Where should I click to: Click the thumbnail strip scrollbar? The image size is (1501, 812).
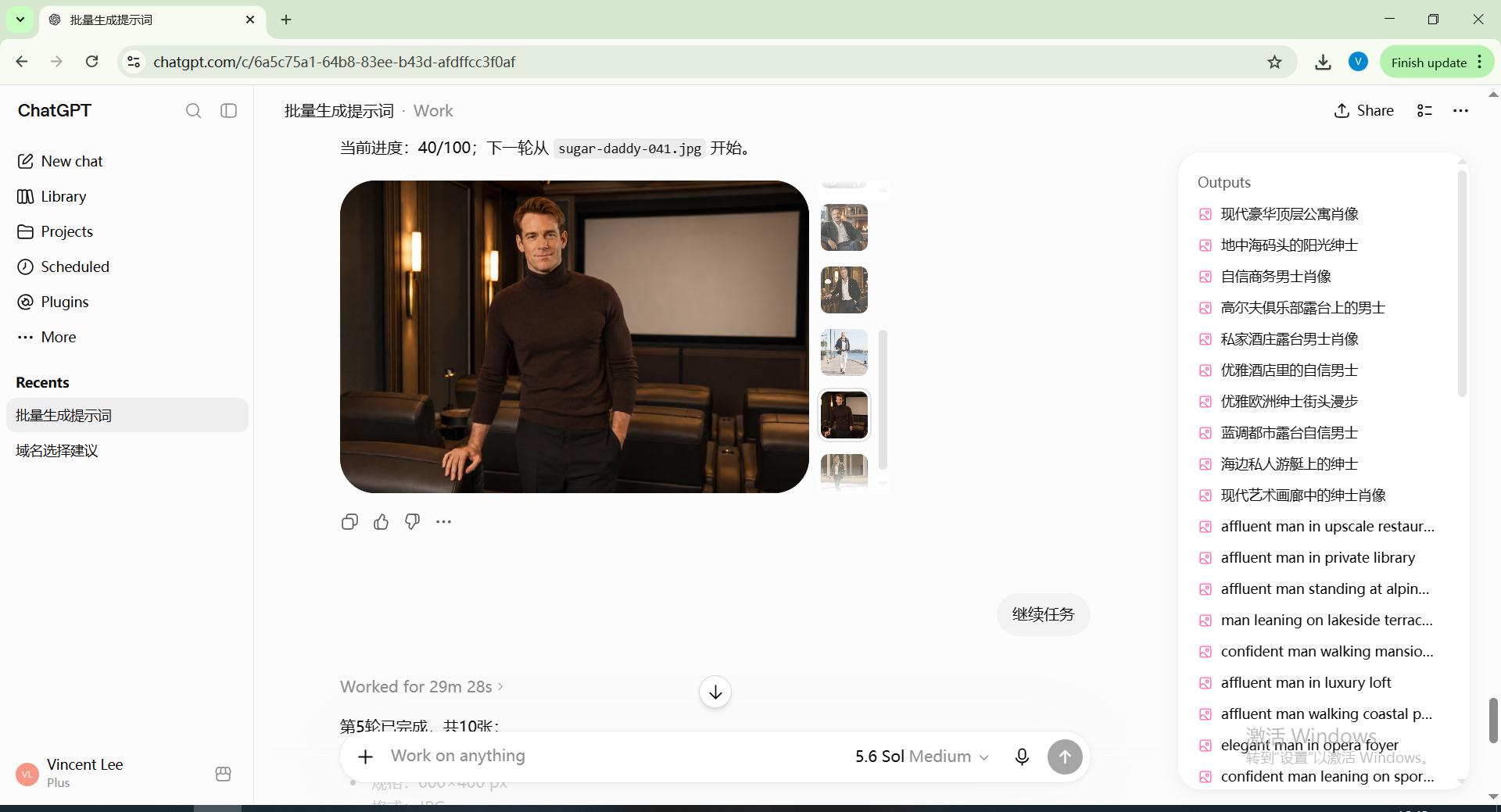click(883, 399)
